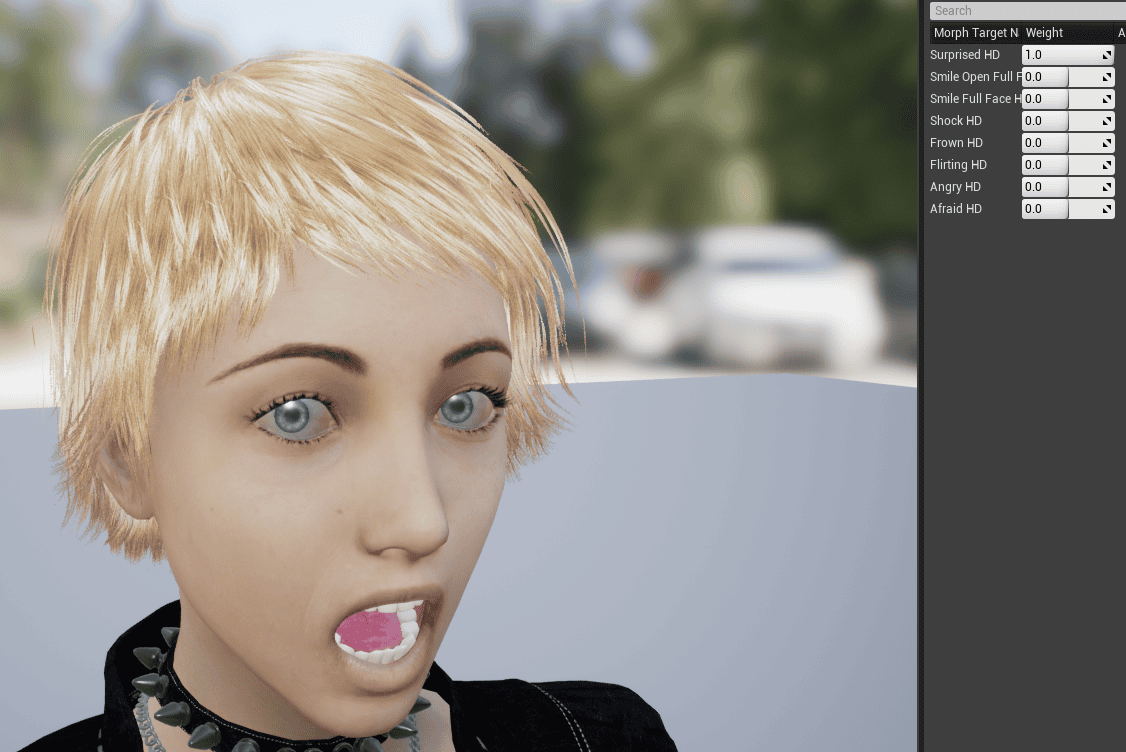The width and height of the screenshot is (1126, 752).
Task: Reset the Frown HD weight to default
Action: (x=1107, y=143)
